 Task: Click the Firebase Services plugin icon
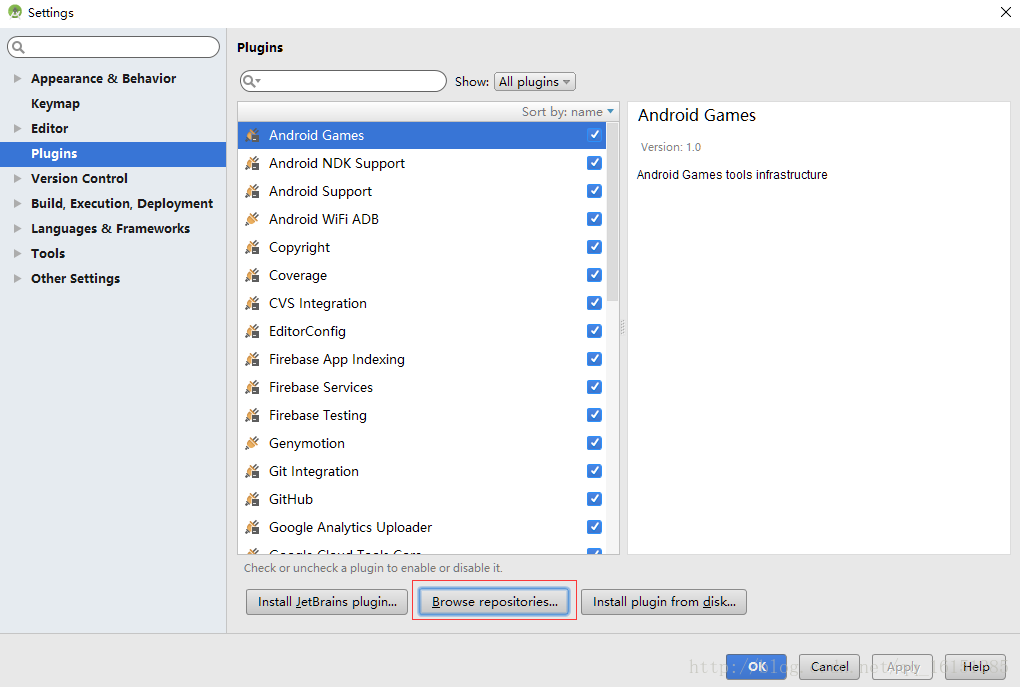coord(252,387)
